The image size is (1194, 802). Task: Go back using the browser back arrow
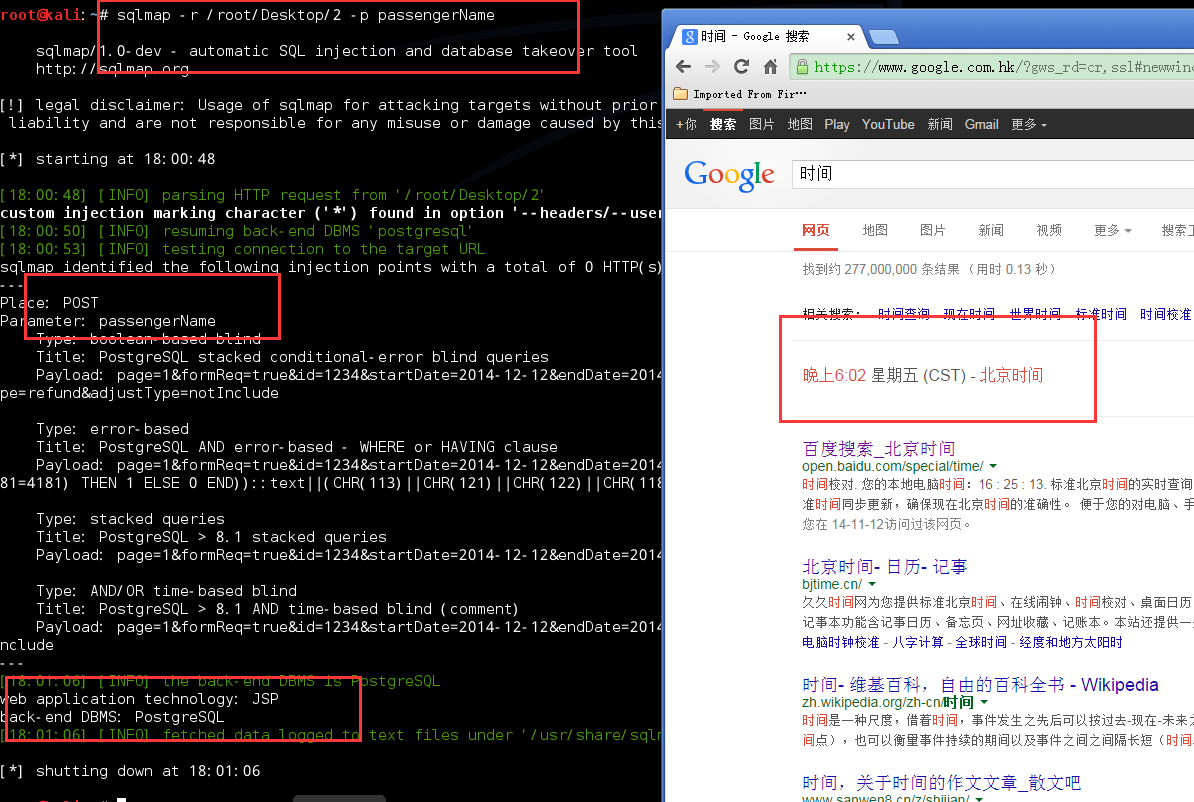[x=684, y=67]
